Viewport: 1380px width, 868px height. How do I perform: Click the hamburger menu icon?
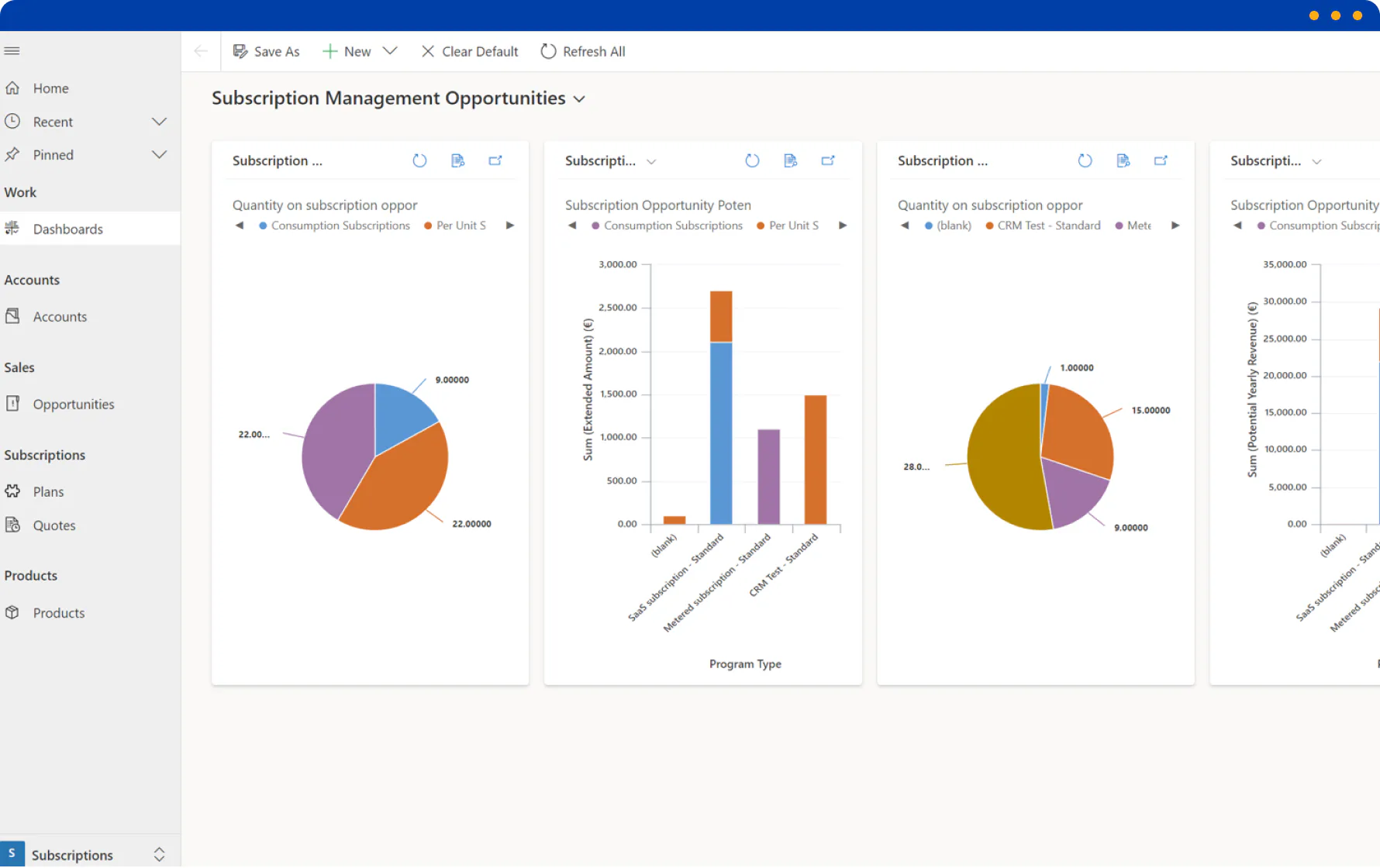(x=12, y=51)
